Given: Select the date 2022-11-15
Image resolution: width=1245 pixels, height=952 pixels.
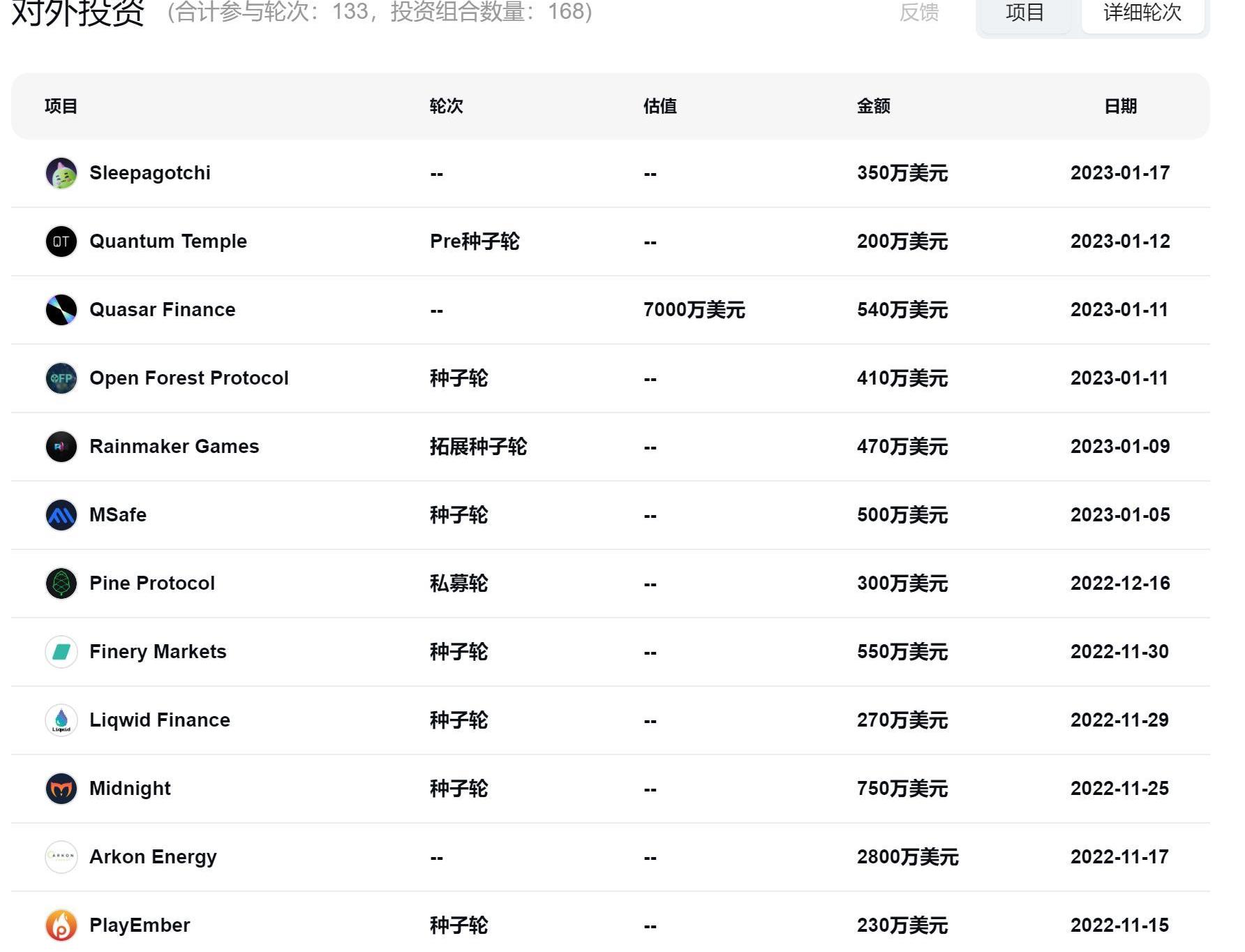Looking at the screenshot, I should (1119, 925).
